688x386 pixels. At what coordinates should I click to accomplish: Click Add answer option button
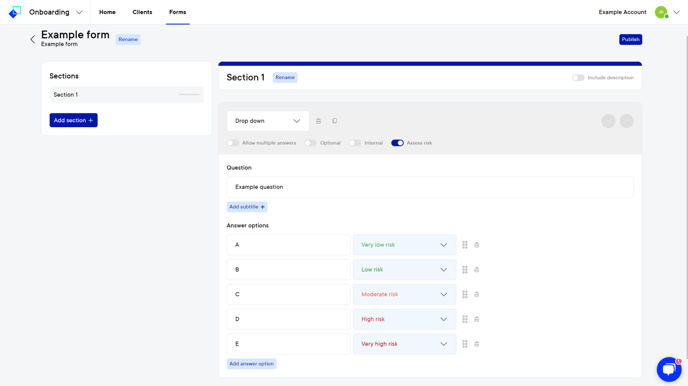pyautogui.click(x=251, y=364)
